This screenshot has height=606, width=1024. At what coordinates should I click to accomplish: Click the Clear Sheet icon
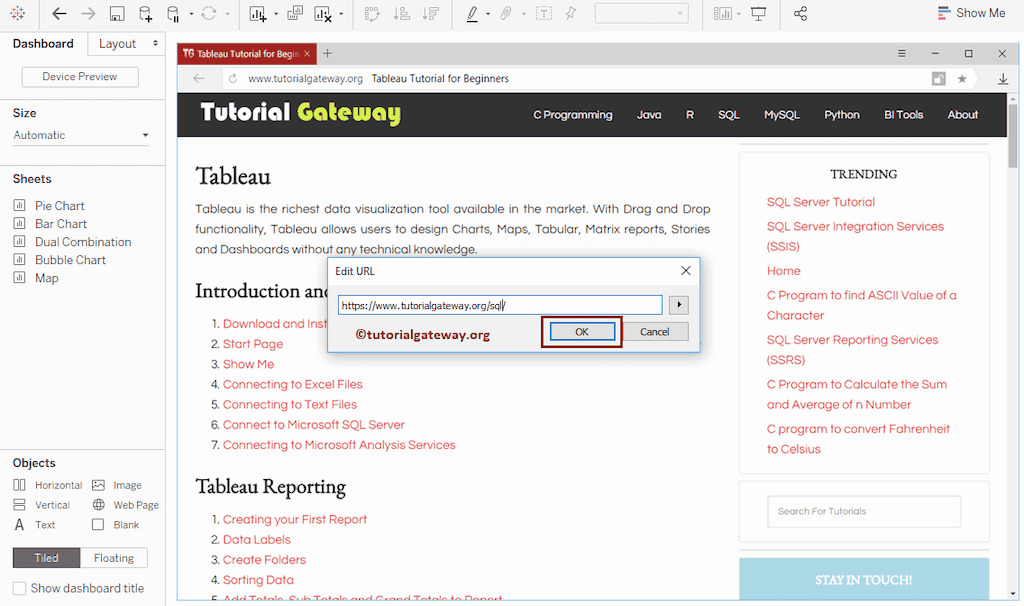(323, 14)
